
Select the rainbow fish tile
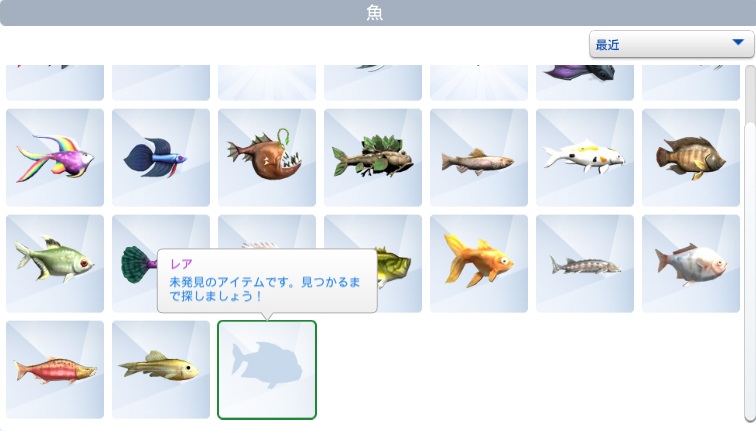(55, 158)
